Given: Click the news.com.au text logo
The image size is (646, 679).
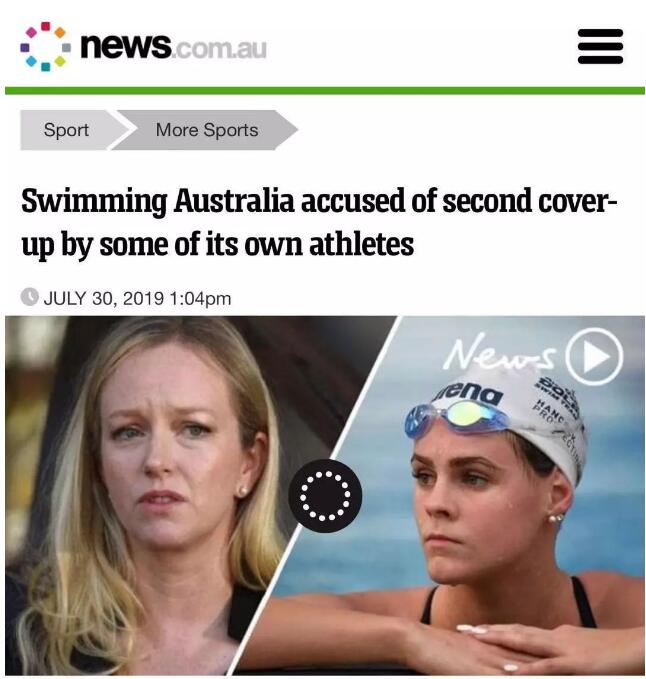Looking at the screenshot, I should click(174, 46).
